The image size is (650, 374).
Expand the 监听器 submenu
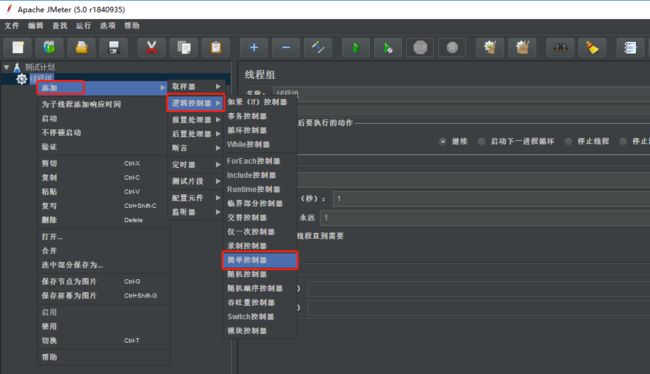coord(196,212)
